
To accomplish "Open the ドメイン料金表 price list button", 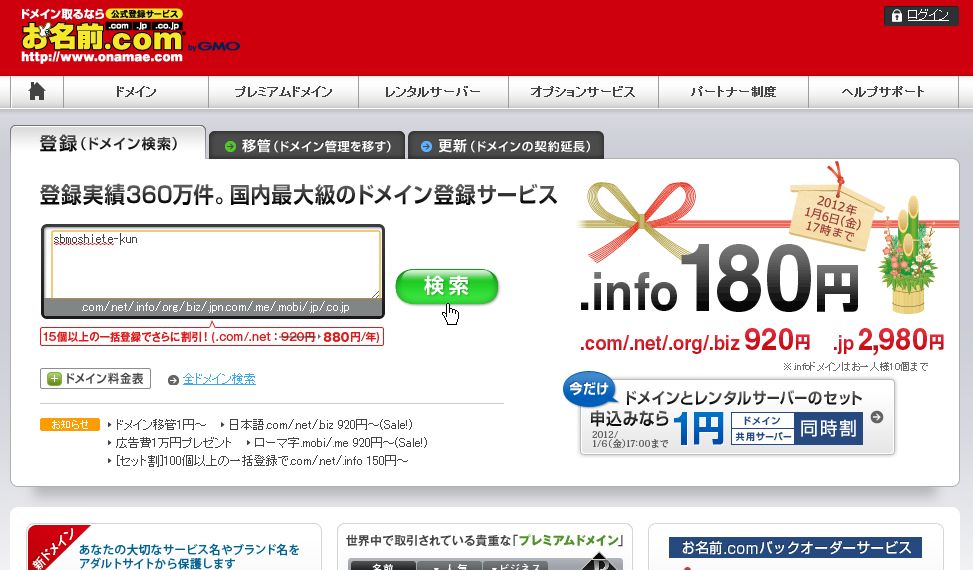I will [96, 378].
